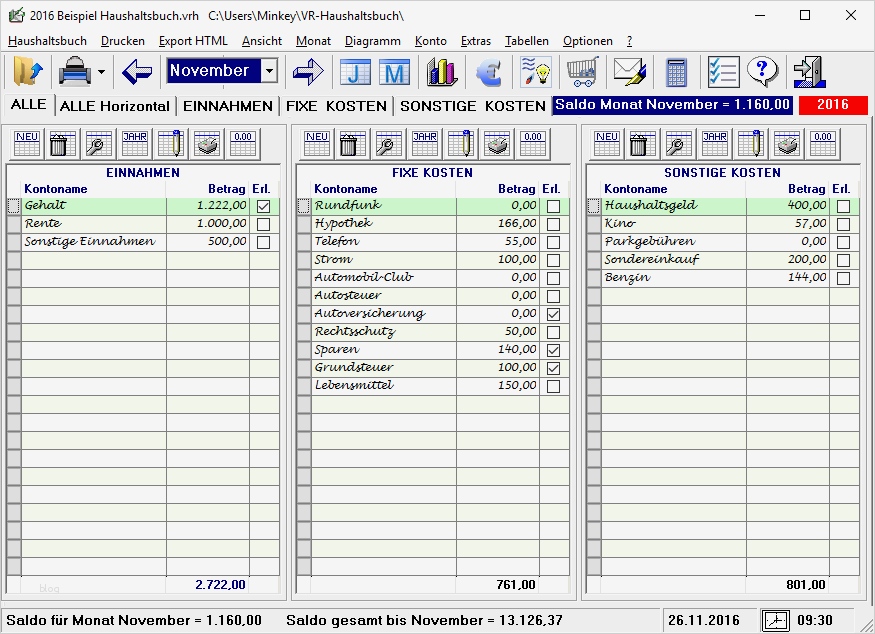
Task: Go to the previous month with the left arrow
Action: pos(136,71)
